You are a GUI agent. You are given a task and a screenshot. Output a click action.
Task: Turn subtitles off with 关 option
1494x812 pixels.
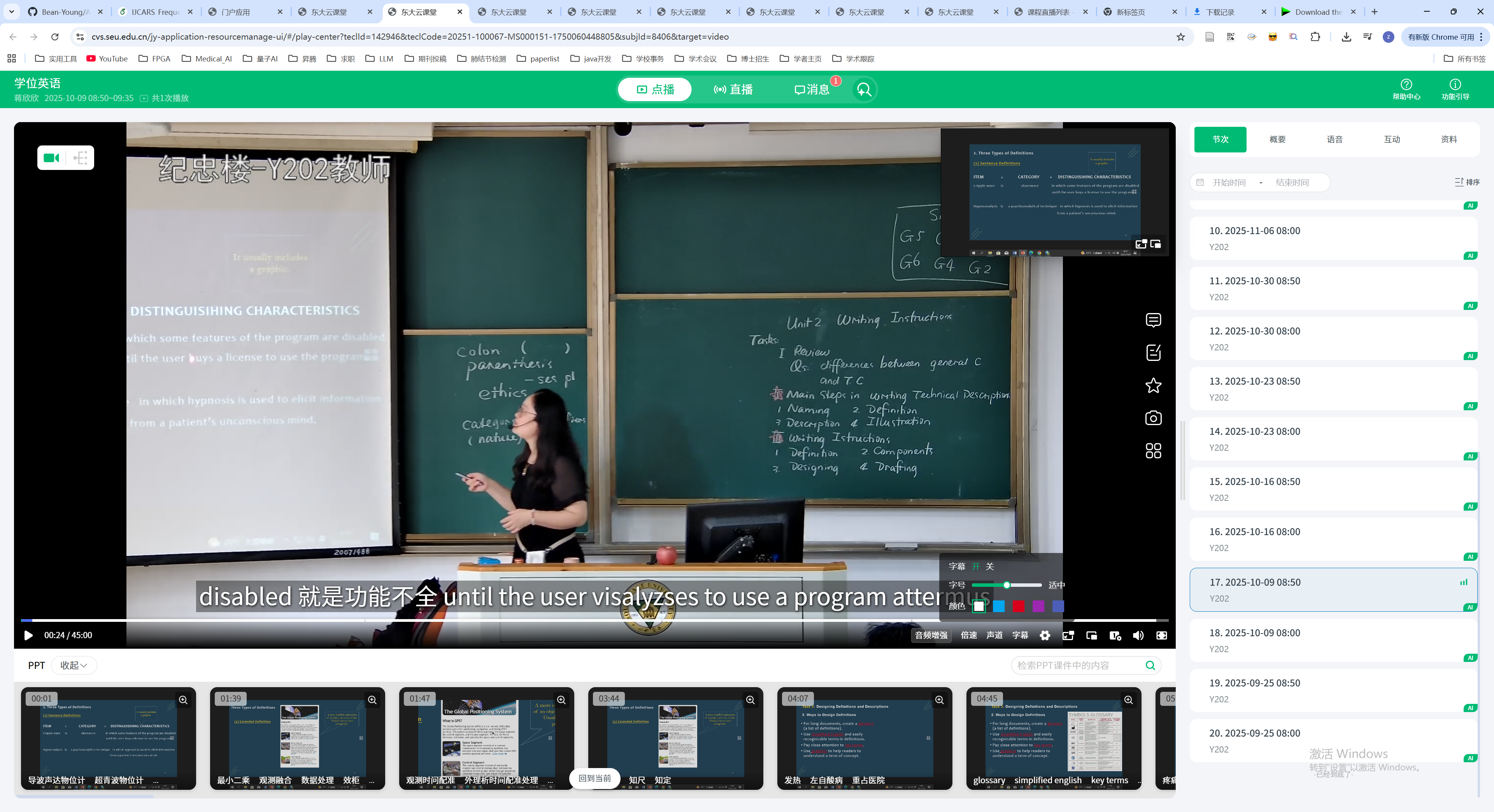click(x=989, y=566)
